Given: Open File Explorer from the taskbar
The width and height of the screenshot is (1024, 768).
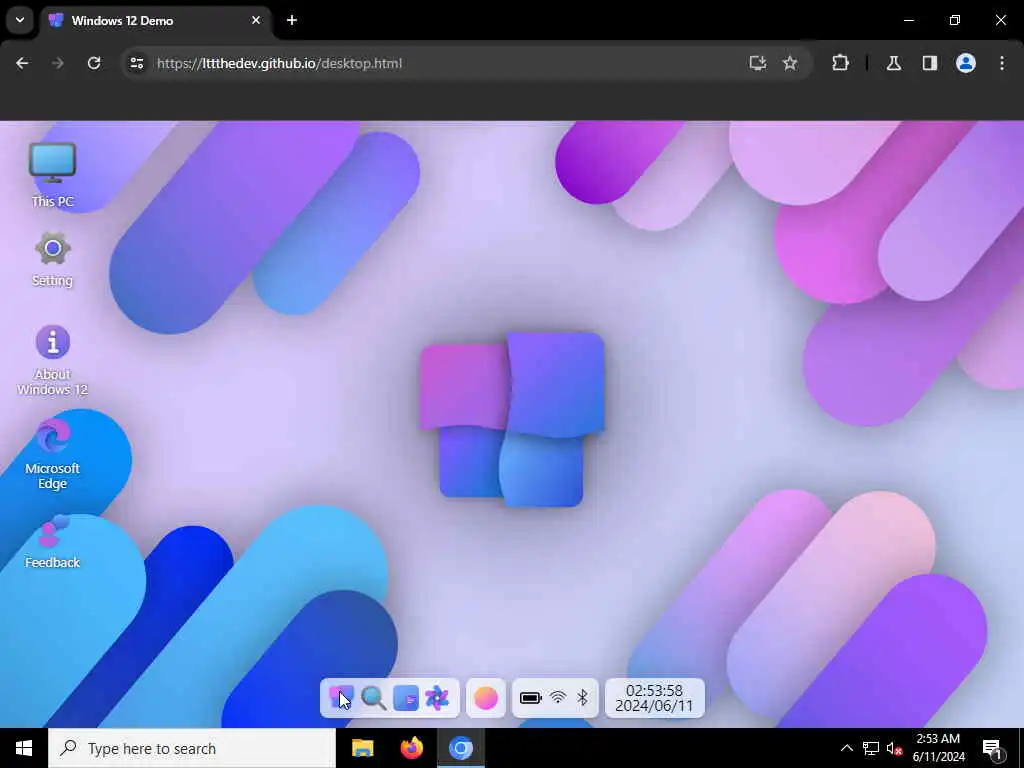Looking at the screenshot, I should [x=362, y=748].
